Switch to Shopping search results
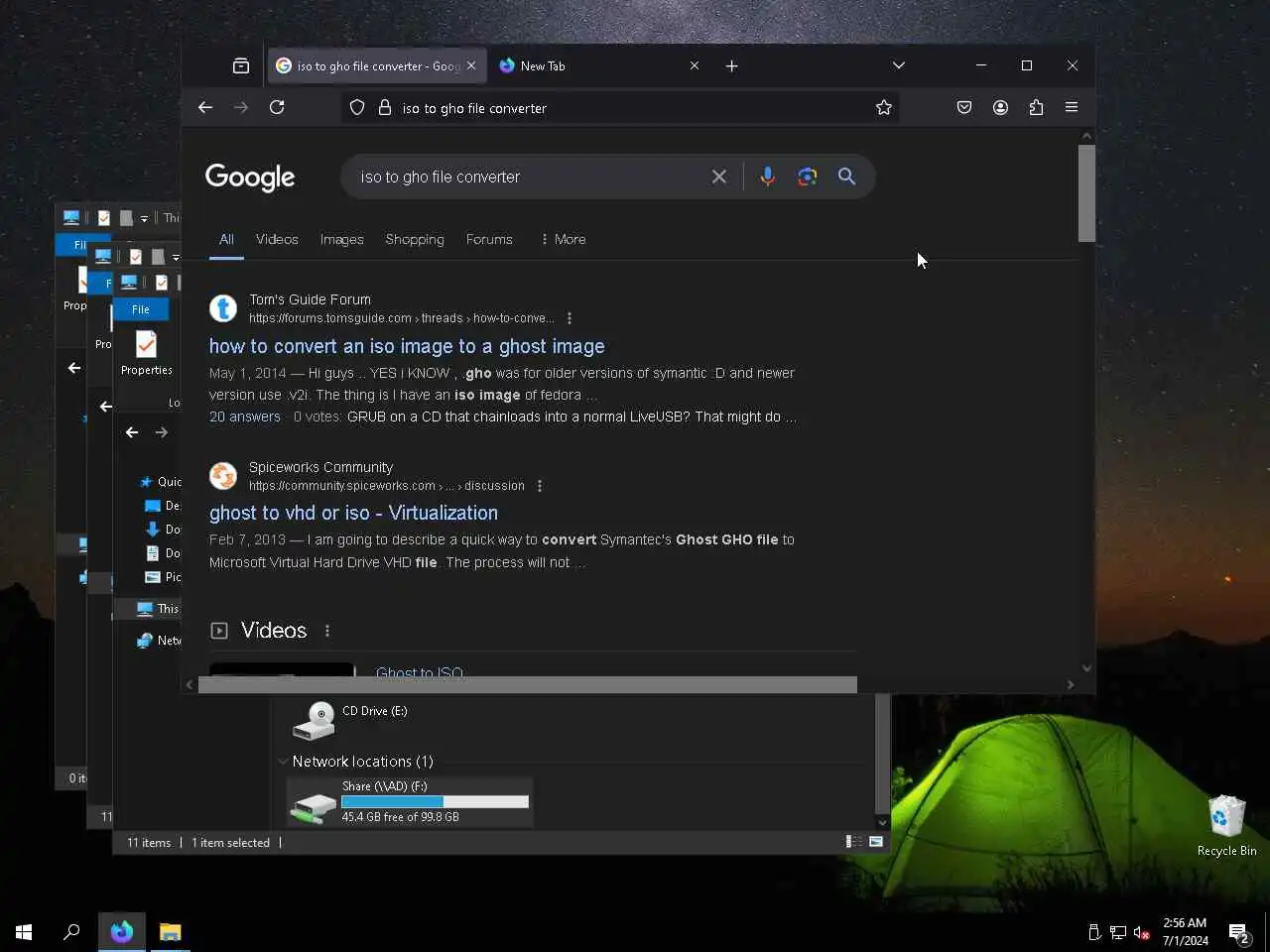This screenshot has height=952, width=1270. 415,239
